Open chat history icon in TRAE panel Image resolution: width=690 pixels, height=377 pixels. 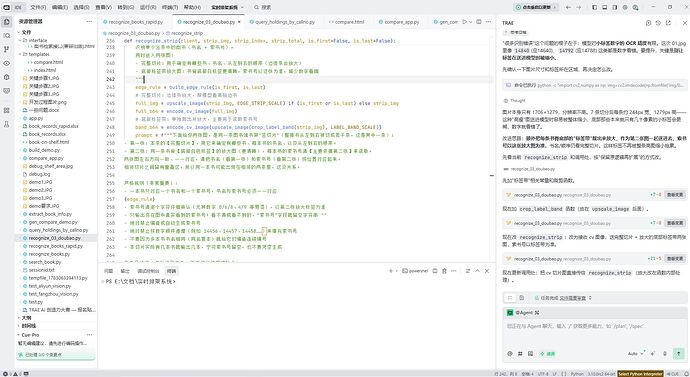click(x=658, y=23)
